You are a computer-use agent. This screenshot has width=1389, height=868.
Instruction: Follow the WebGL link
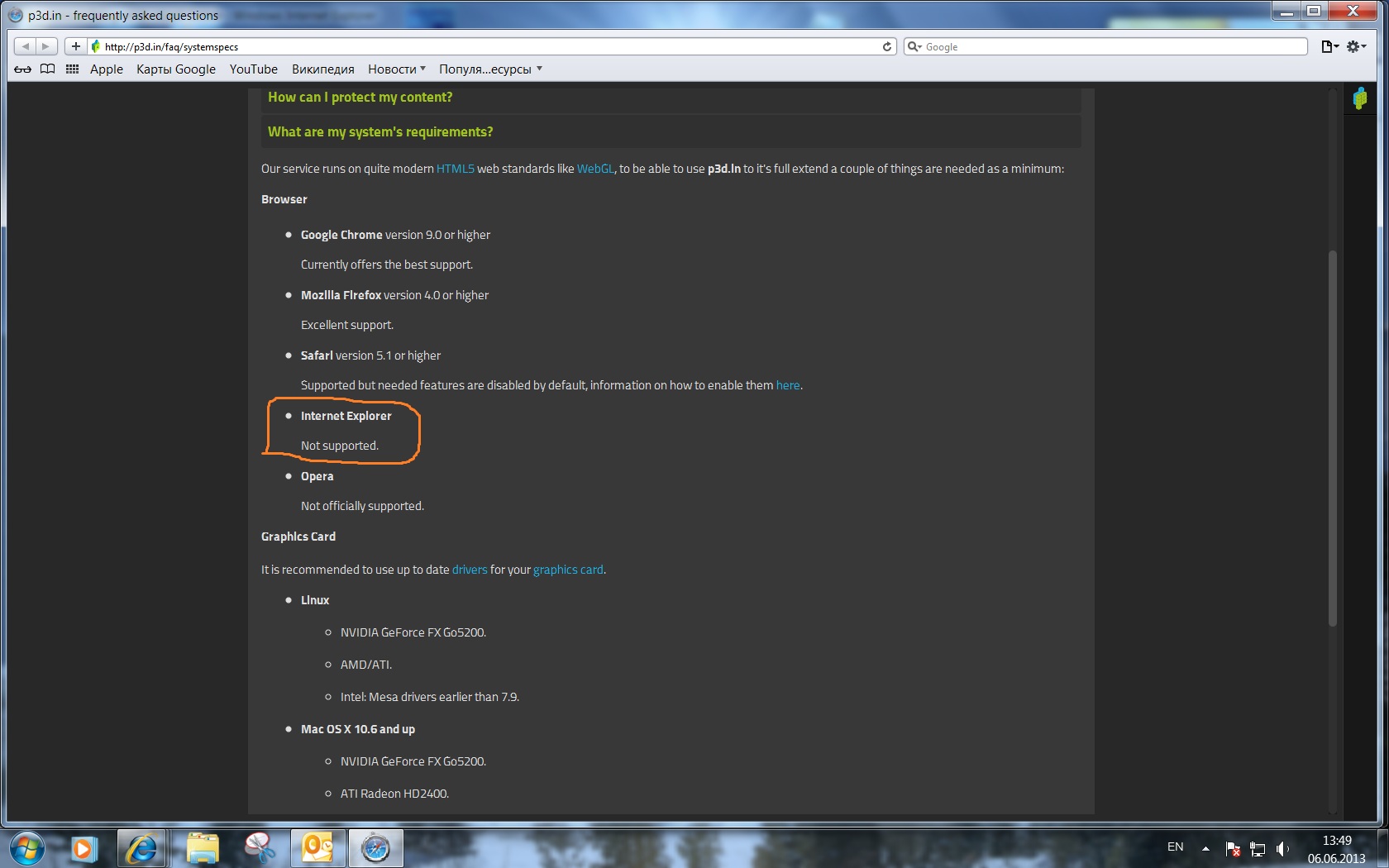point(595,169)
